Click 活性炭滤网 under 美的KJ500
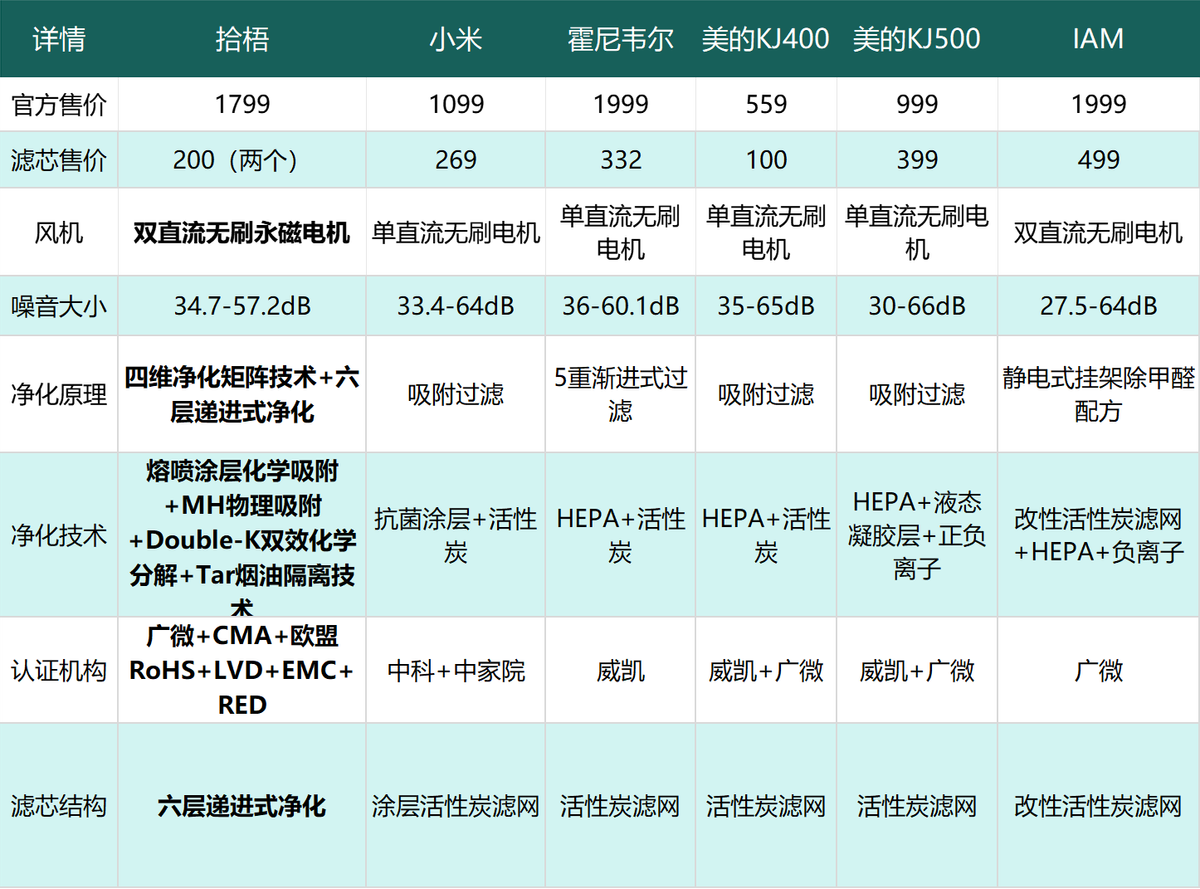Screen dimensions: 1200x889 917,805
